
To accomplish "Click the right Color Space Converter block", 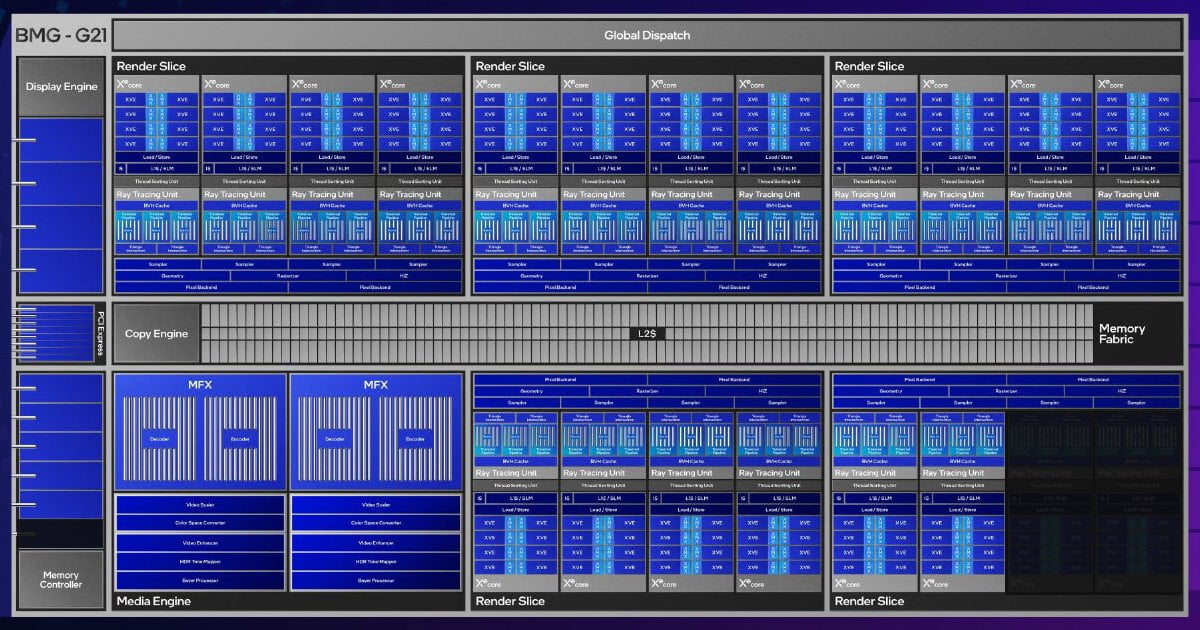I will tap(376, 523).
